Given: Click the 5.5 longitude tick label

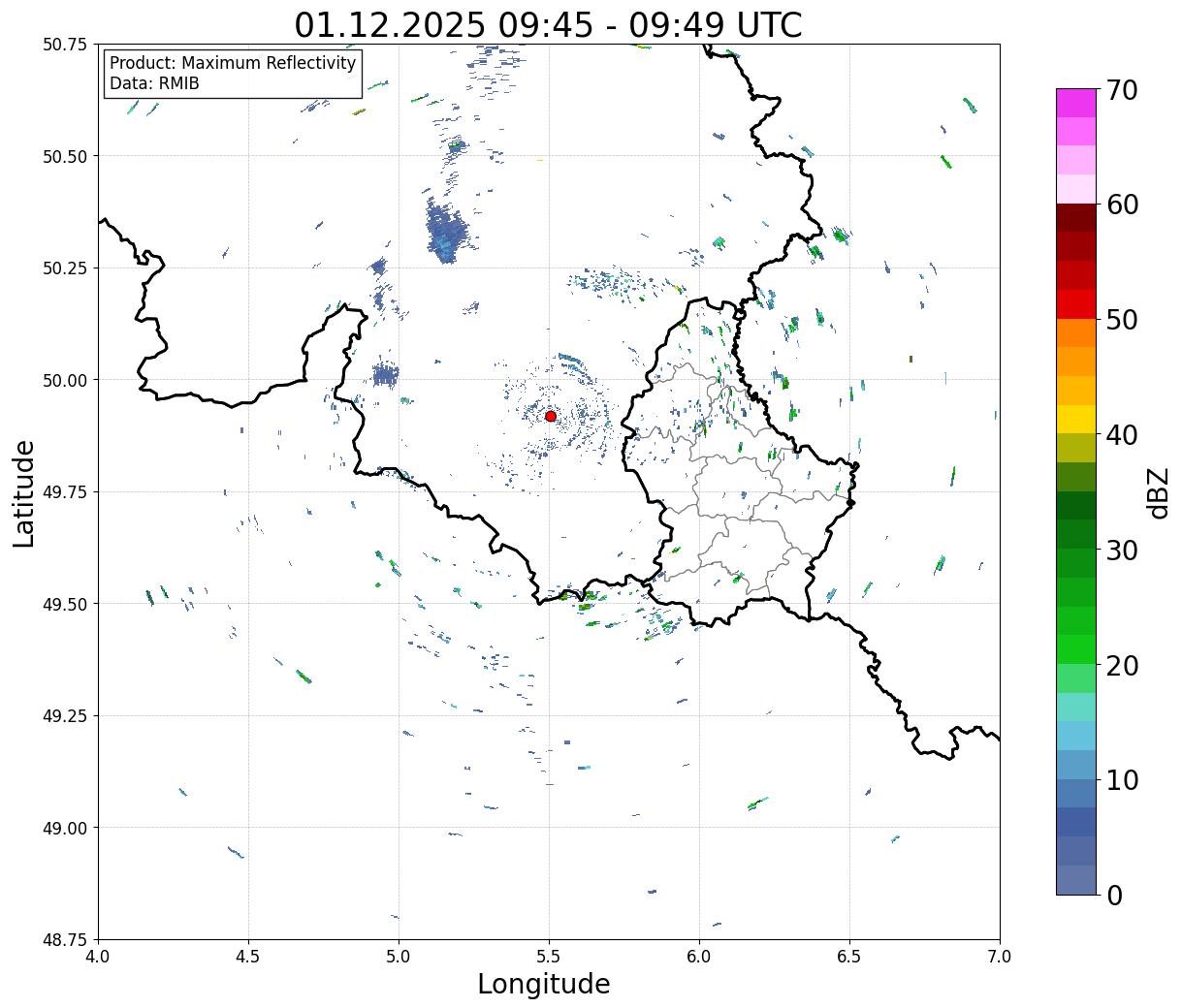Looking at the screenshot, I should [550, 957].
